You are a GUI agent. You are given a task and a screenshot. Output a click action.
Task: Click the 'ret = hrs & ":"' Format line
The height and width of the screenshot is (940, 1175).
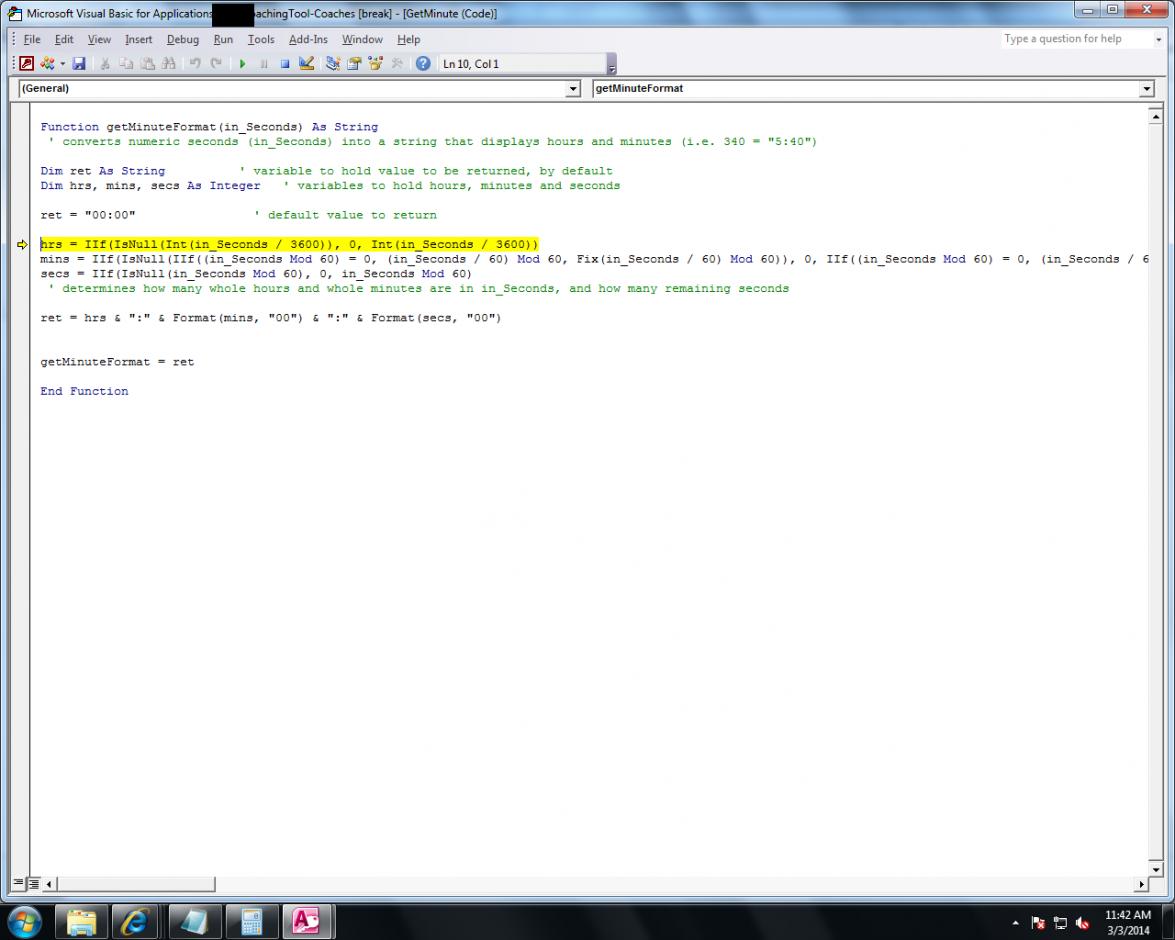pos(271,318)
